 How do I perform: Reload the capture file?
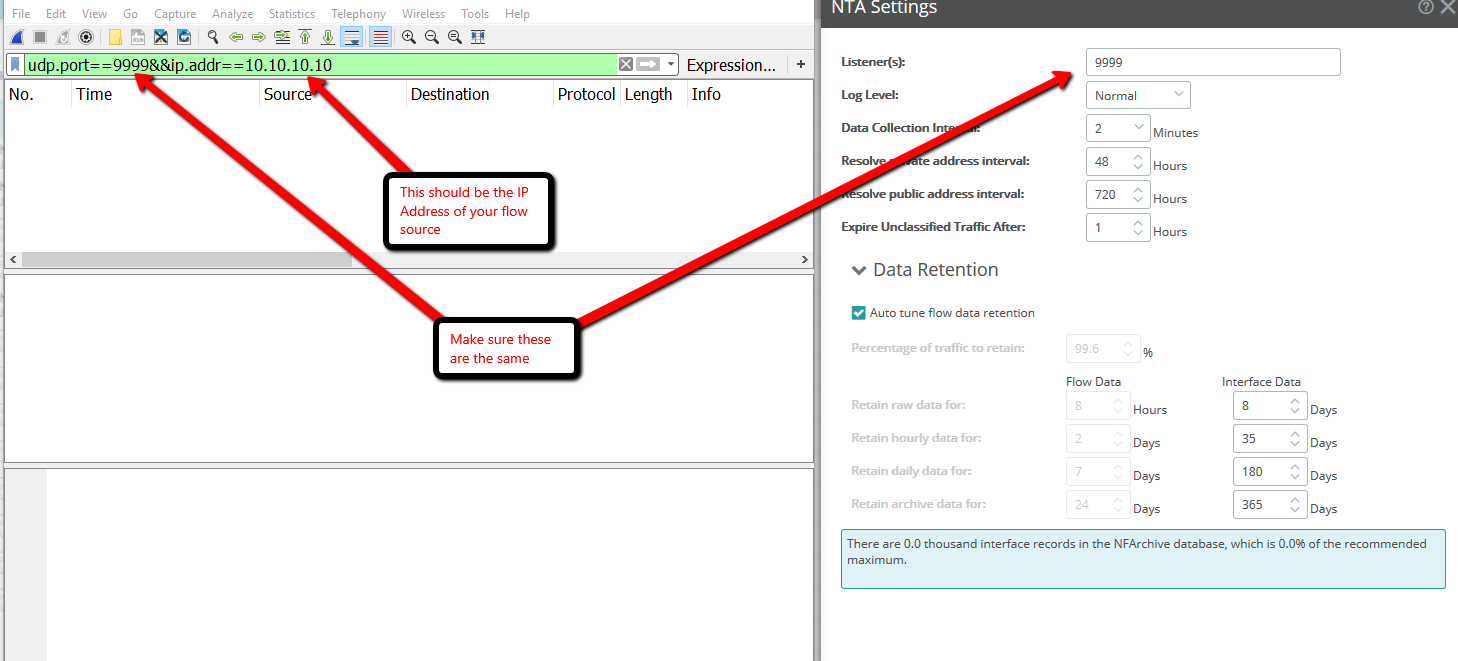click(x=184, y=37)
